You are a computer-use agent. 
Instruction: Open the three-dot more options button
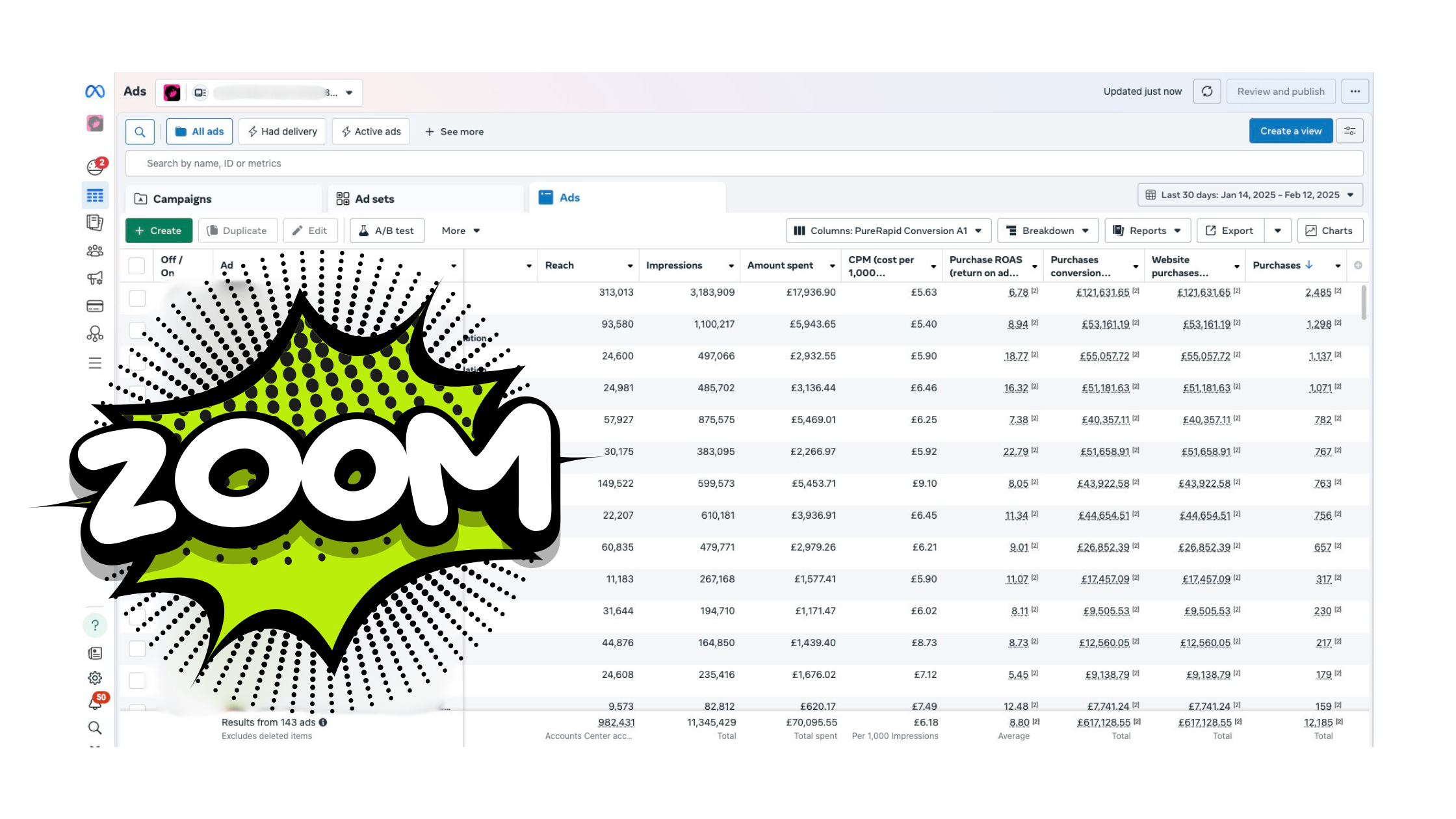(x=1355, y=92)
